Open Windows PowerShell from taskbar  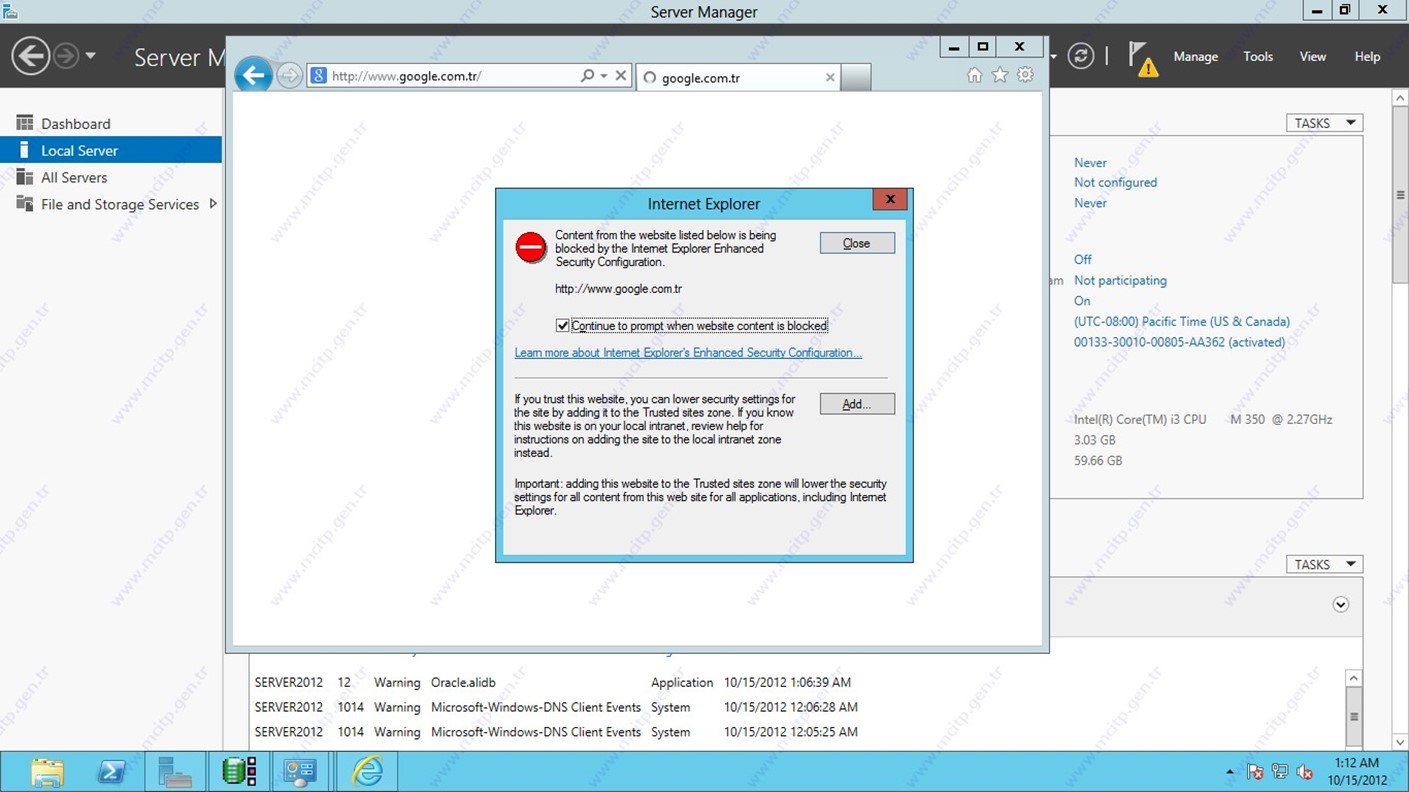click(x=110, y=772)
